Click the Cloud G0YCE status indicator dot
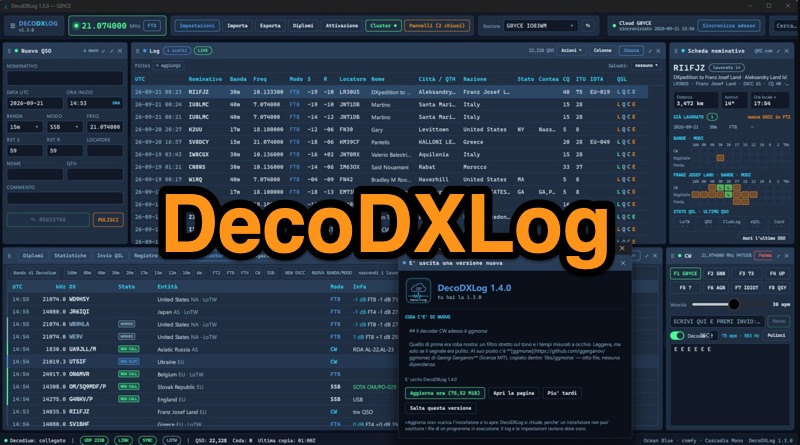 point(614,26)
